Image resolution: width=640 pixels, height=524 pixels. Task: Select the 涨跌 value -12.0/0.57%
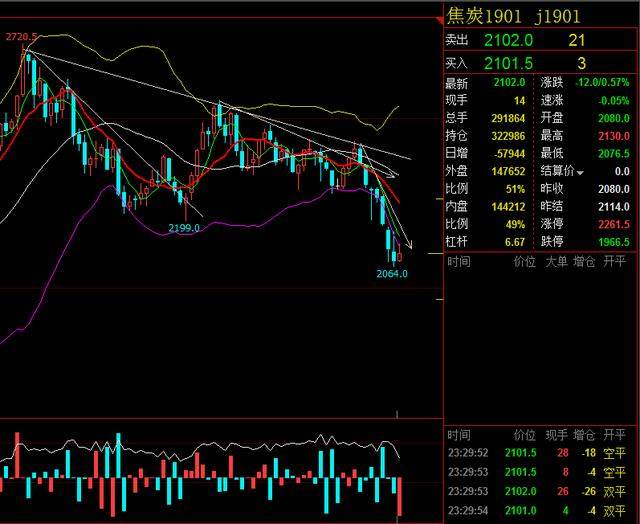tap(602, 82)
